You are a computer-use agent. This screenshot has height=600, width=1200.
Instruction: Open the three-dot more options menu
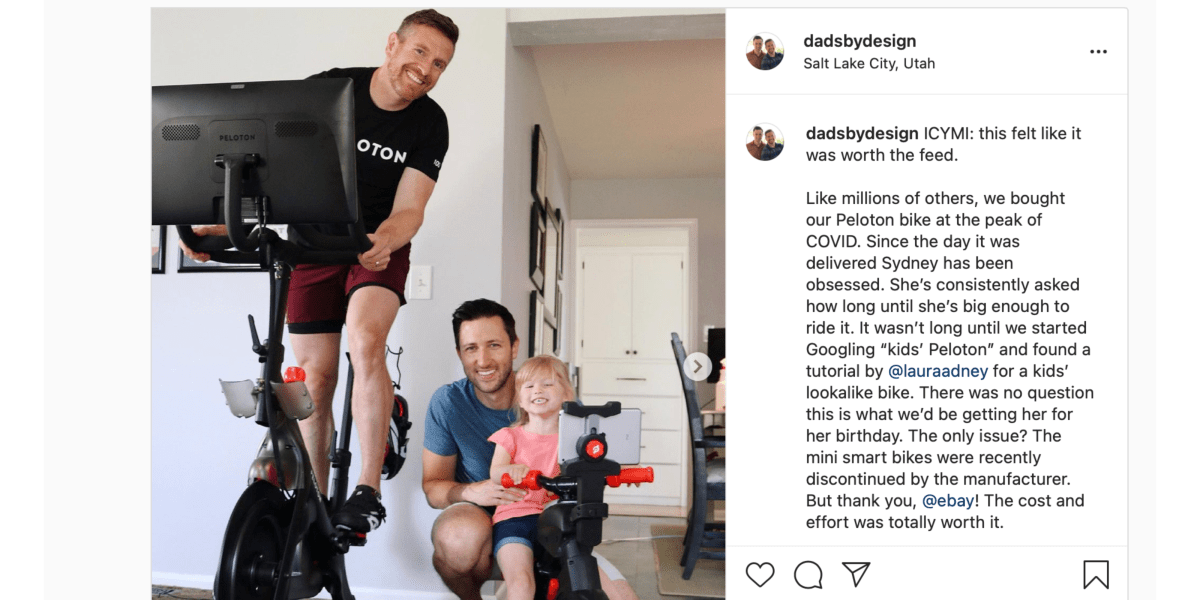tap(1098, 52)
